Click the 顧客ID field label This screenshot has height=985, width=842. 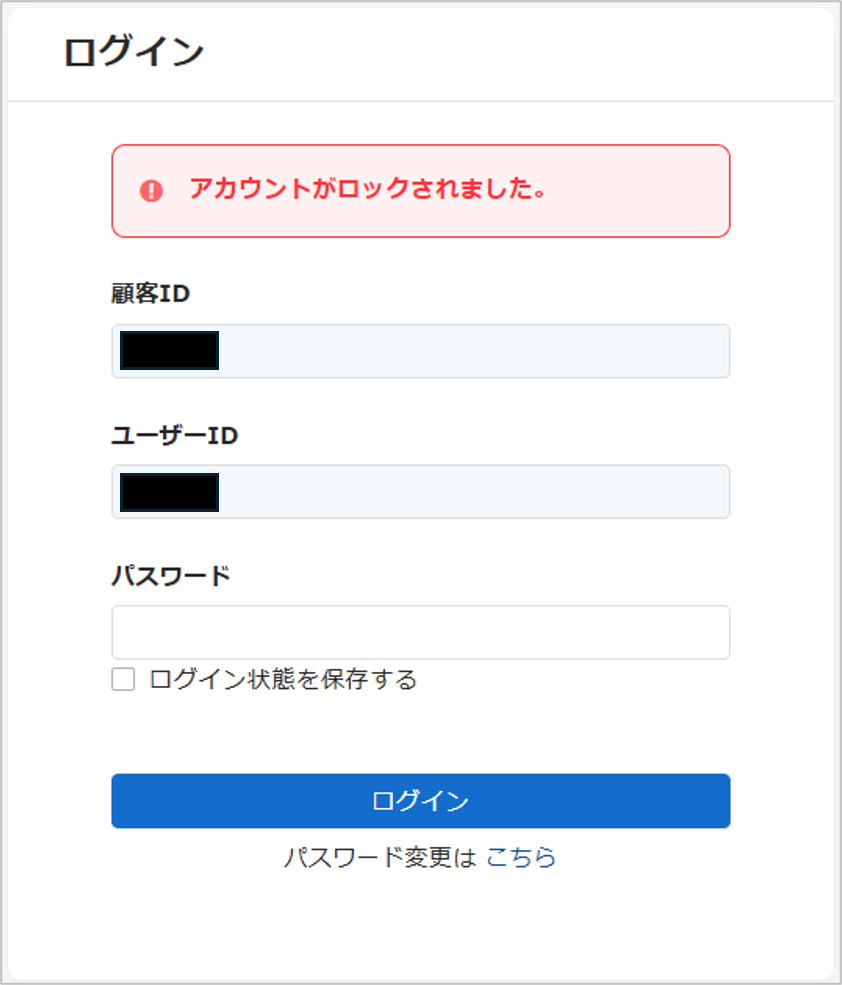151,293
